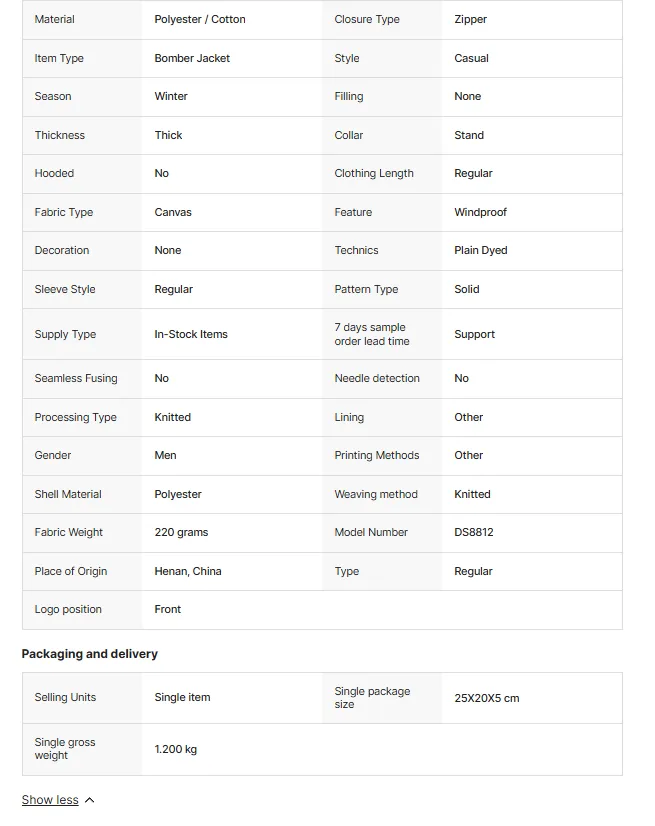Viewport: 655px width, 826px height.
Task: Select the Henan, China origin value
Action: click(188, 572)
